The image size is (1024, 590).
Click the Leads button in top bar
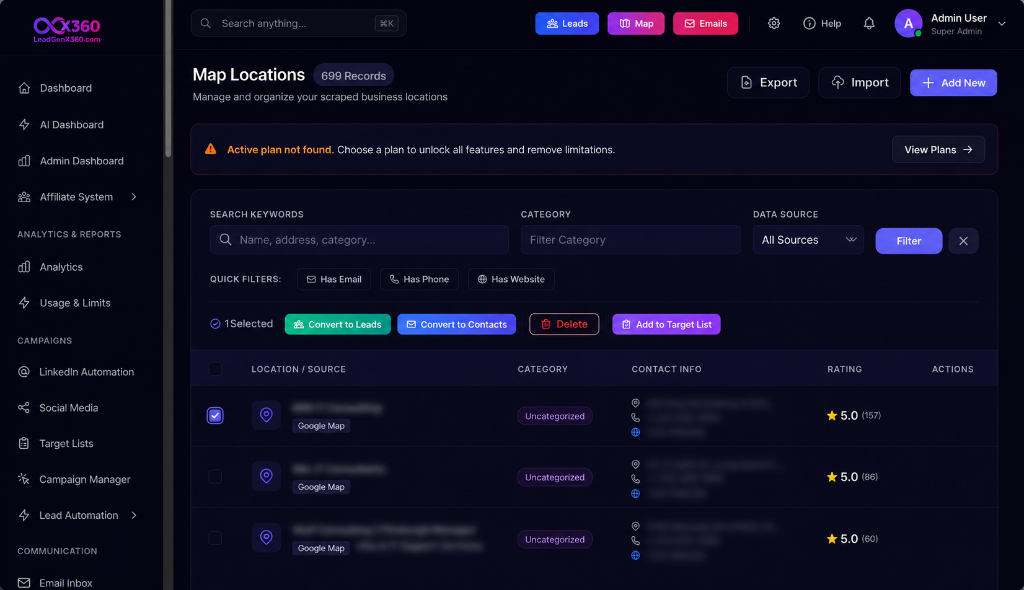click(567, 24)
